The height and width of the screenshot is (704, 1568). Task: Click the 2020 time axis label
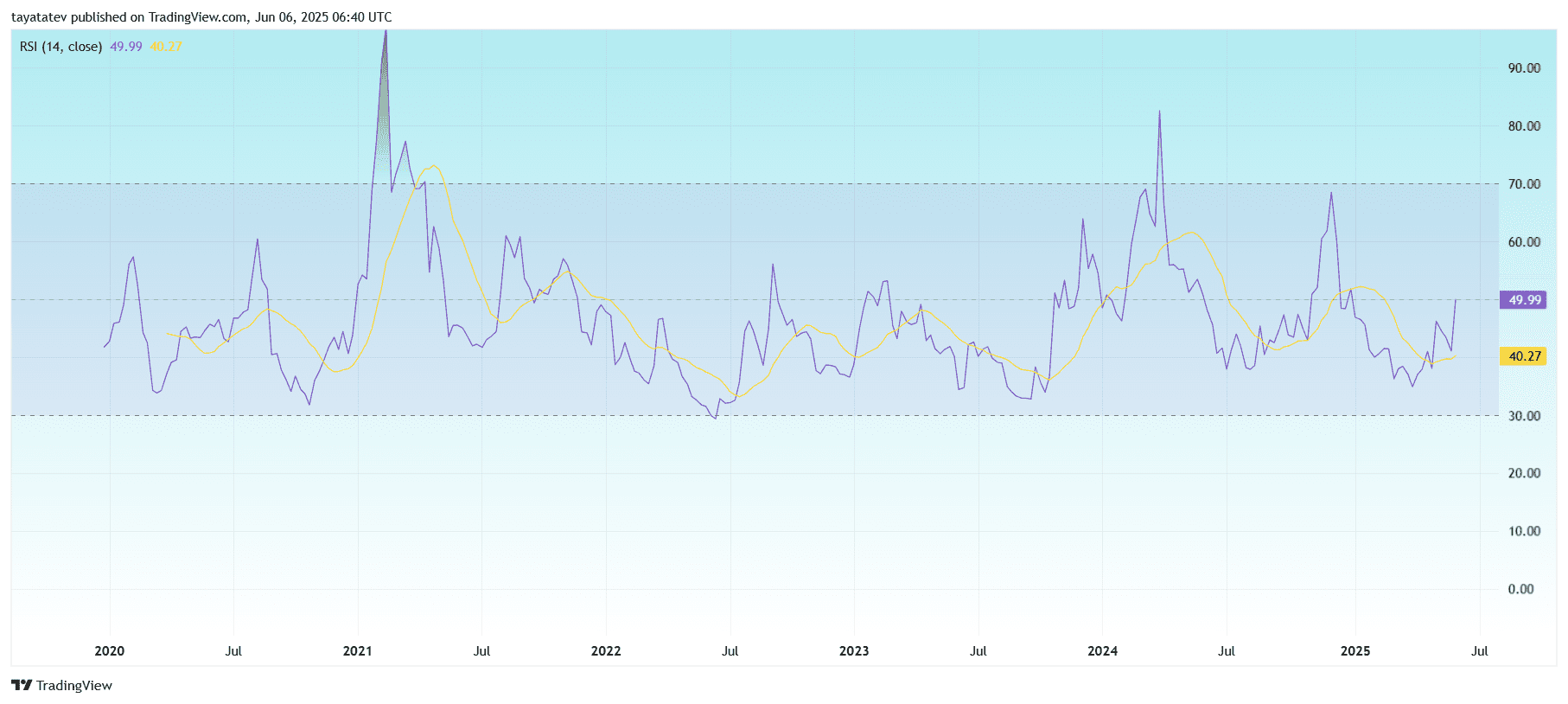pos(109,651)
